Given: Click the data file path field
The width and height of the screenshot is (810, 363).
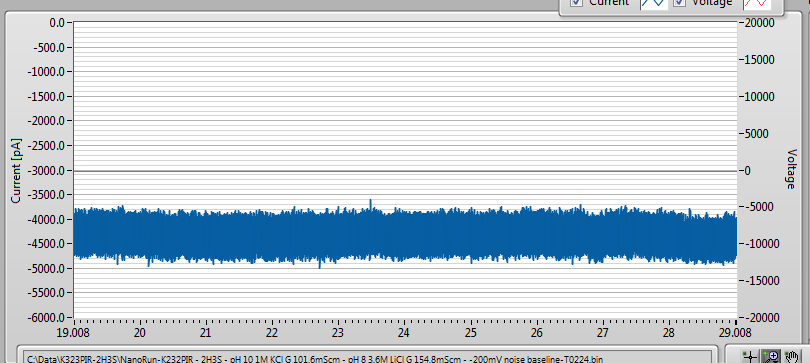Looking at the screenshot, I should point(368,358).
